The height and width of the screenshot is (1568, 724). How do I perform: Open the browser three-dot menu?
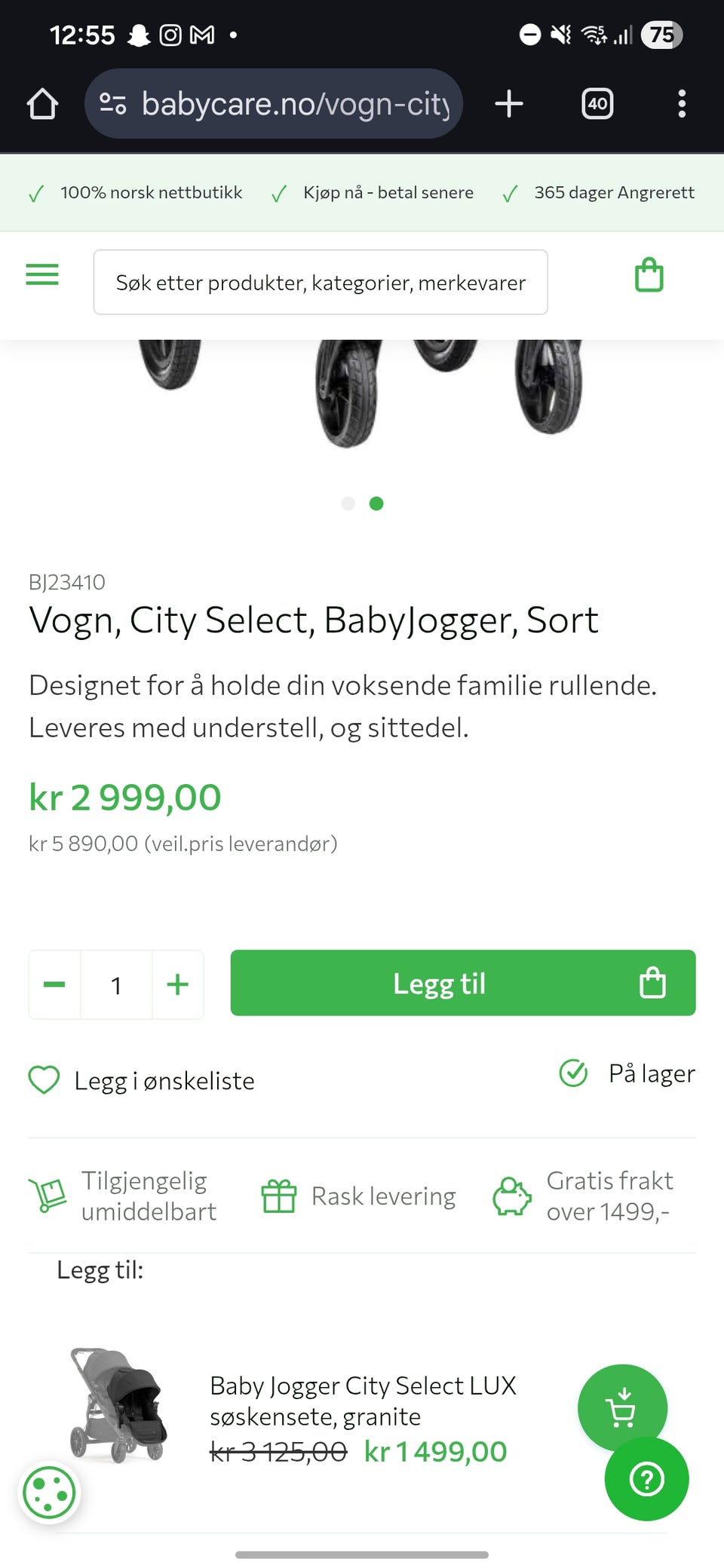[682, 104]
